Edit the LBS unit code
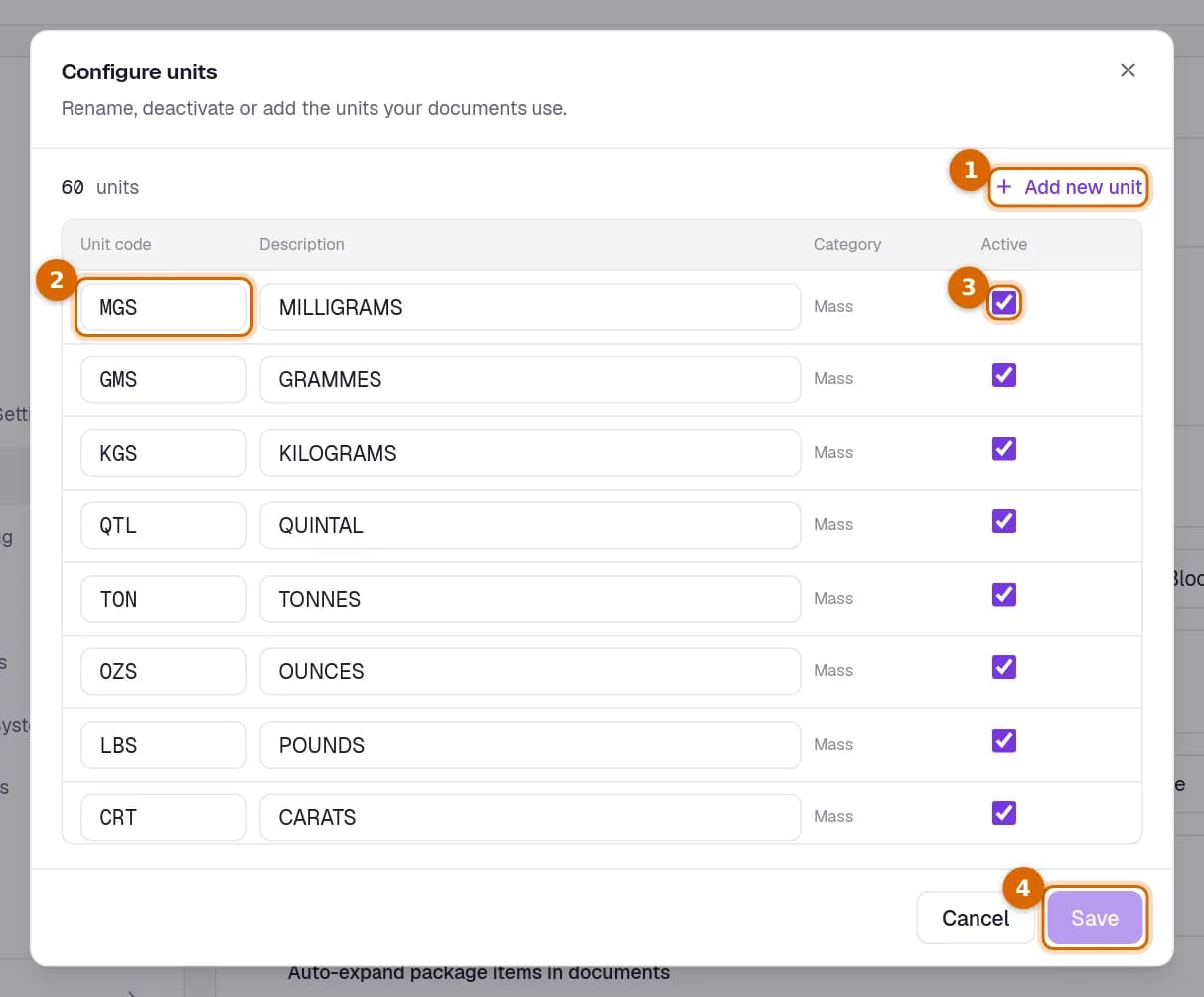The height and width of the screenshot is (997, 1204). (164, 745)
